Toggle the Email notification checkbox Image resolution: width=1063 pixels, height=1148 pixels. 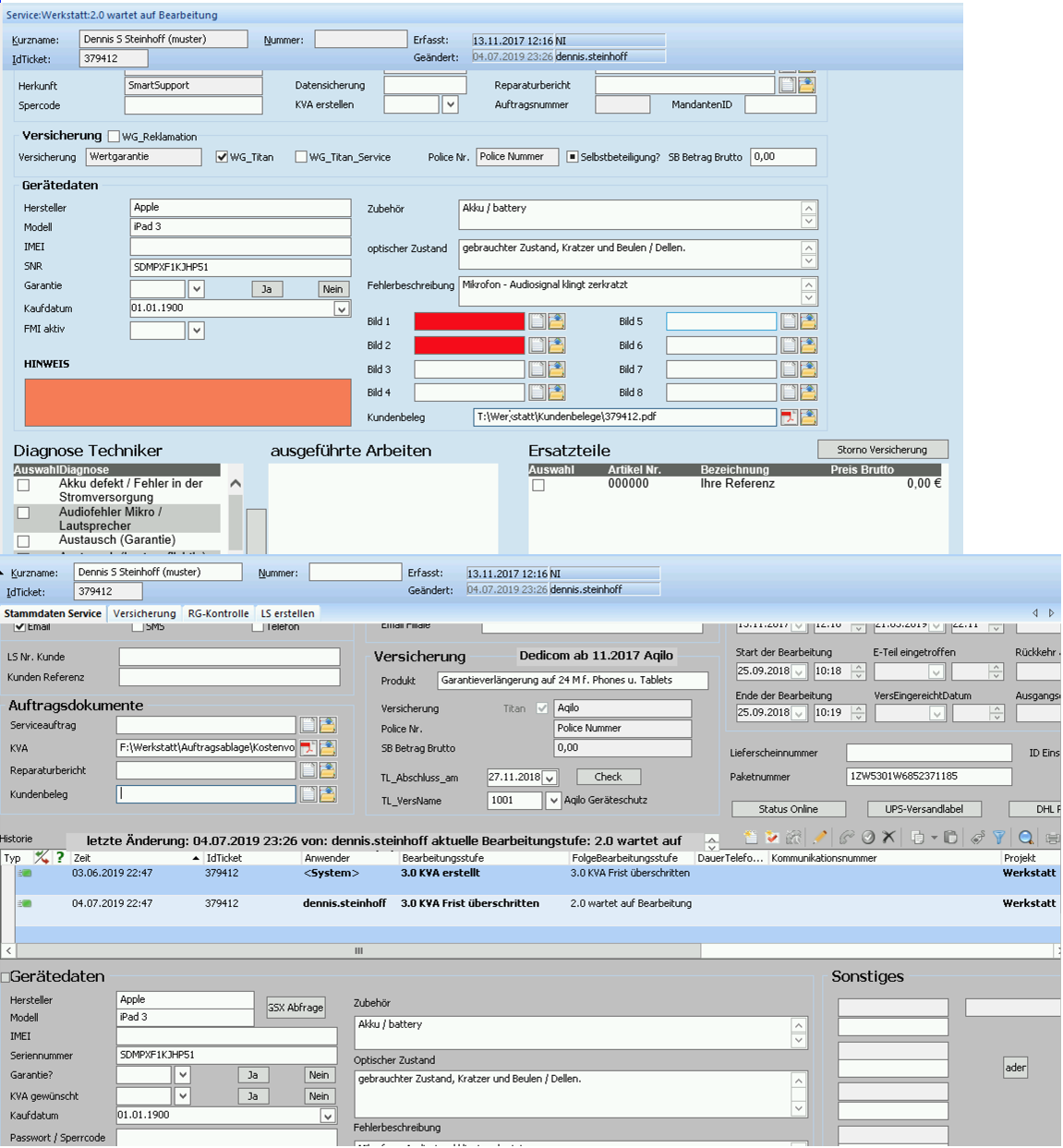19,626
